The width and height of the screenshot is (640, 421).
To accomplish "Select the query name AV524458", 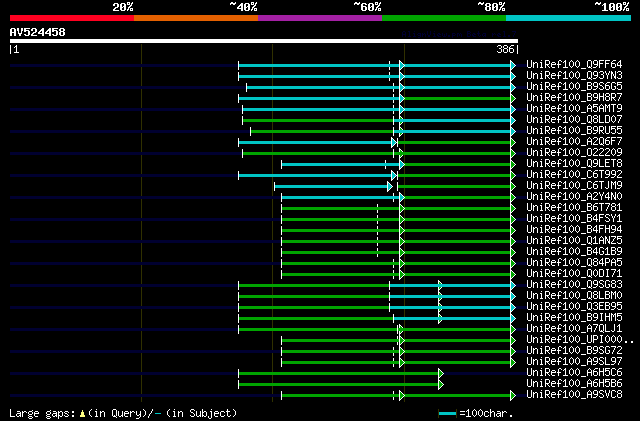I will pyautogui.click(x=38, y=32).
